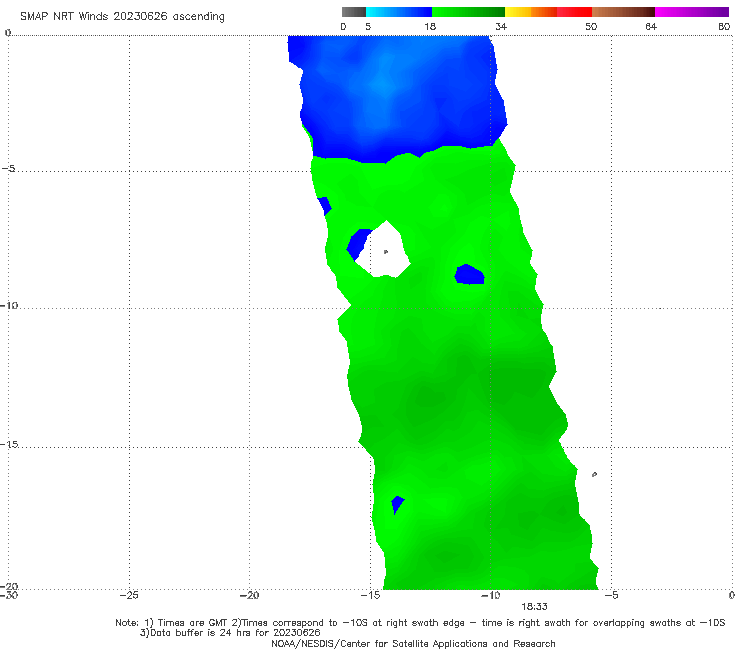740x650 pixels.
Task: Click the swath time label '18:33'
Action: [534, 607]
